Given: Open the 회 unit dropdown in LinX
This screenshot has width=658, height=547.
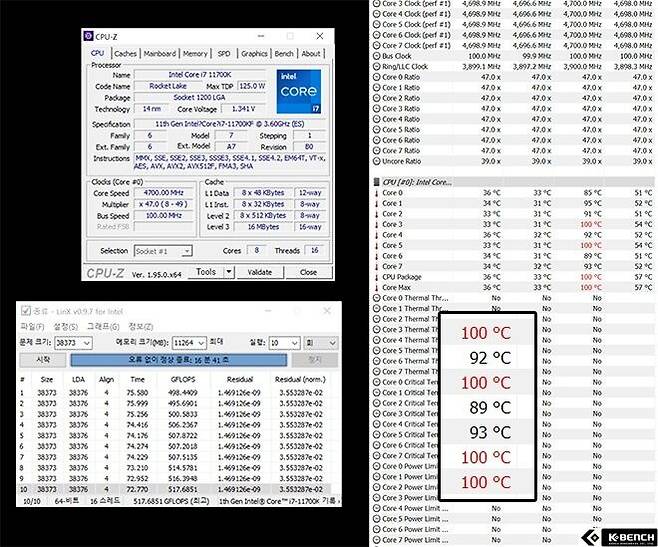Looking at the screenshot, I should coord(321,343).
